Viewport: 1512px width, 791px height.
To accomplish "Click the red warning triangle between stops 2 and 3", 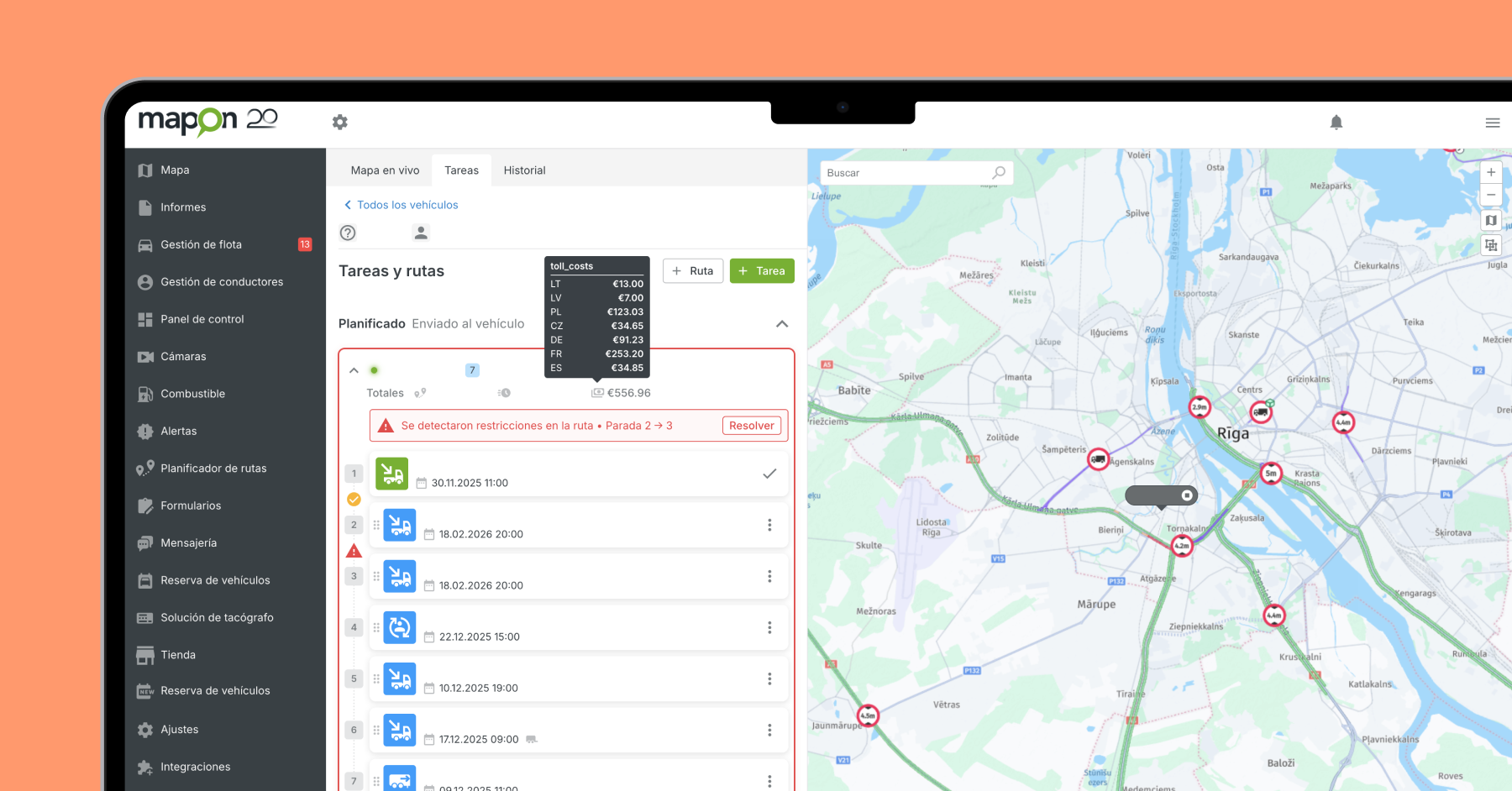I will tap(354, 551).
